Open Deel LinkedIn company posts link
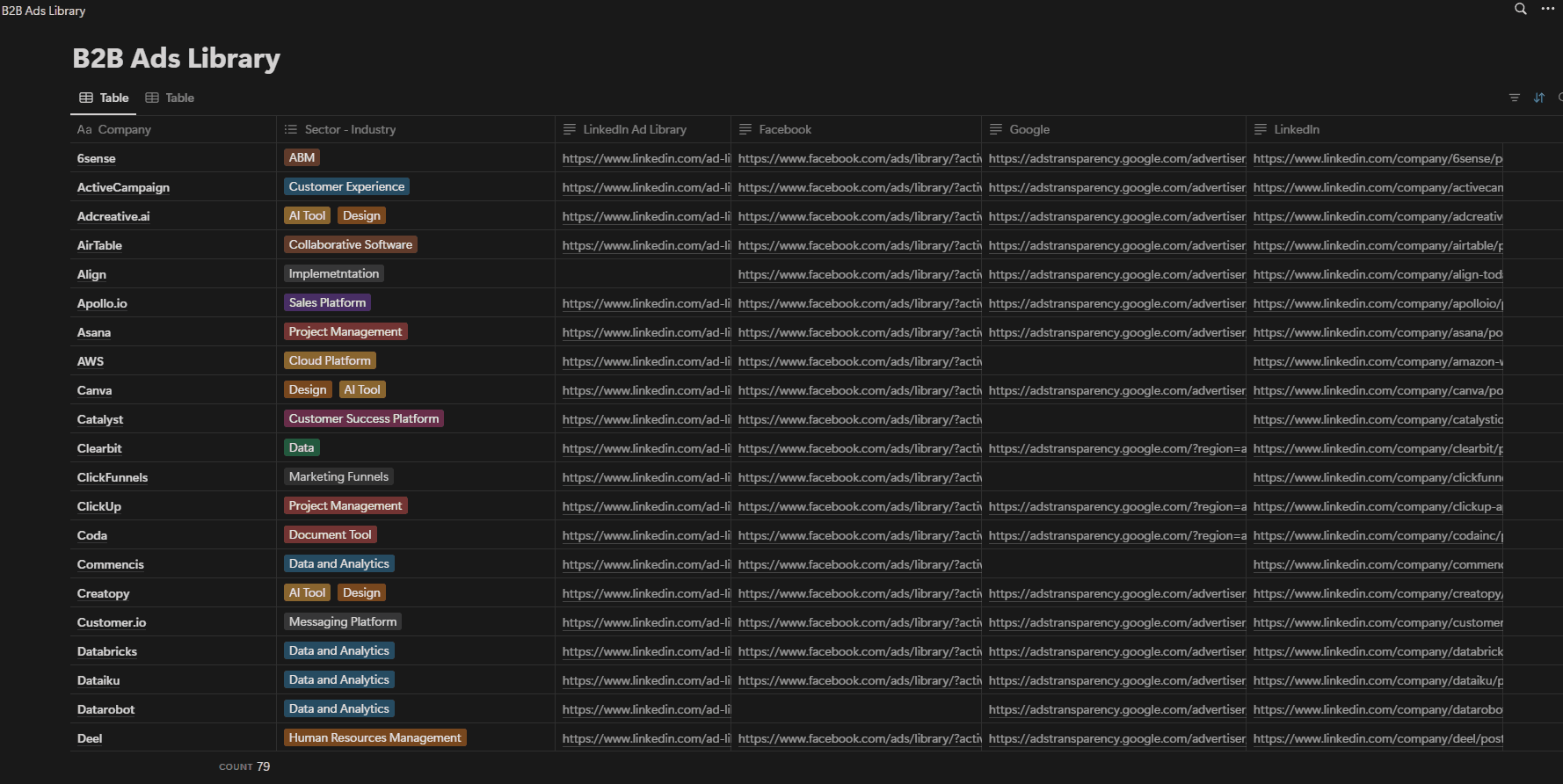 point(1378,738)
